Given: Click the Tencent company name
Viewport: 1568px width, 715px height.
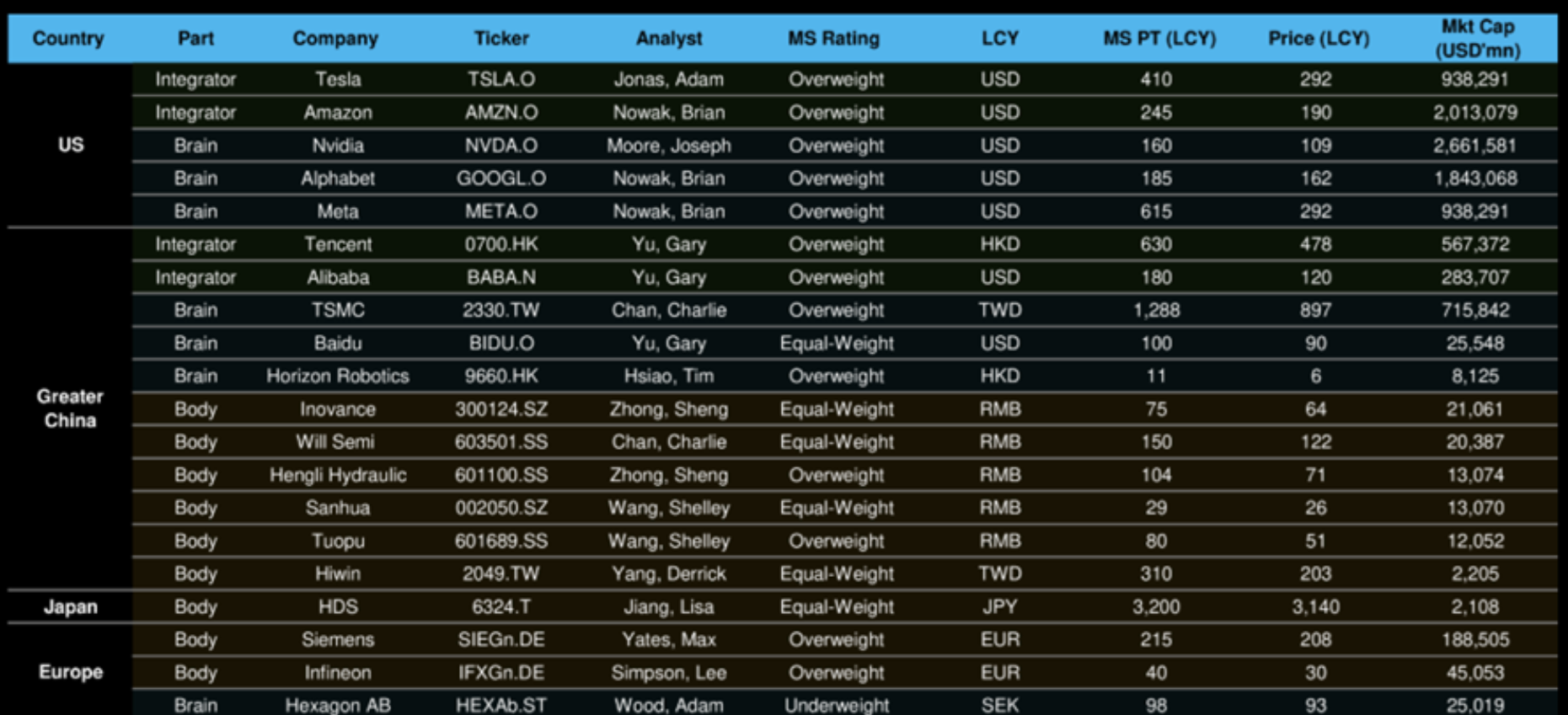Looking at the screenshot, I should 338,244.
